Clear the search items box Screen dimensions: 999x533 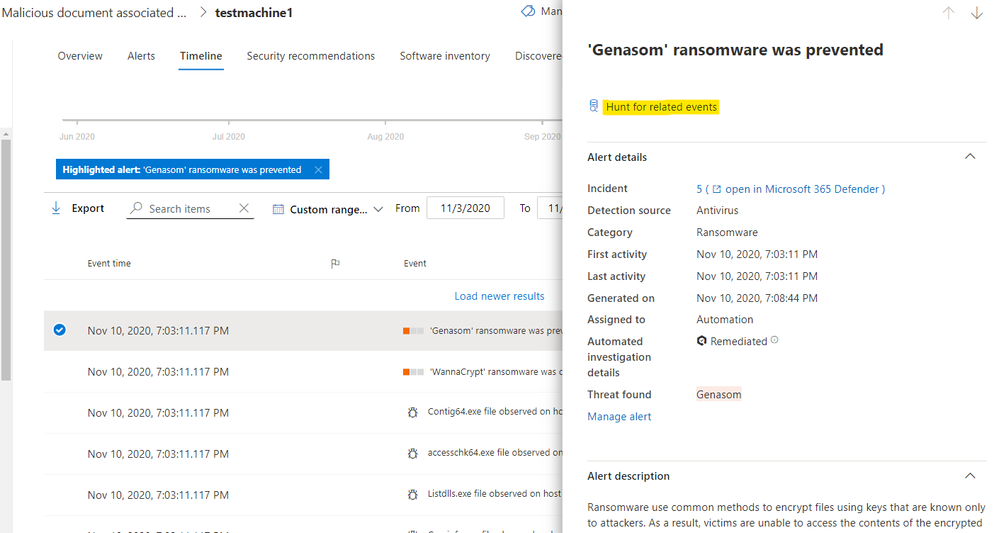click(244, 209)
